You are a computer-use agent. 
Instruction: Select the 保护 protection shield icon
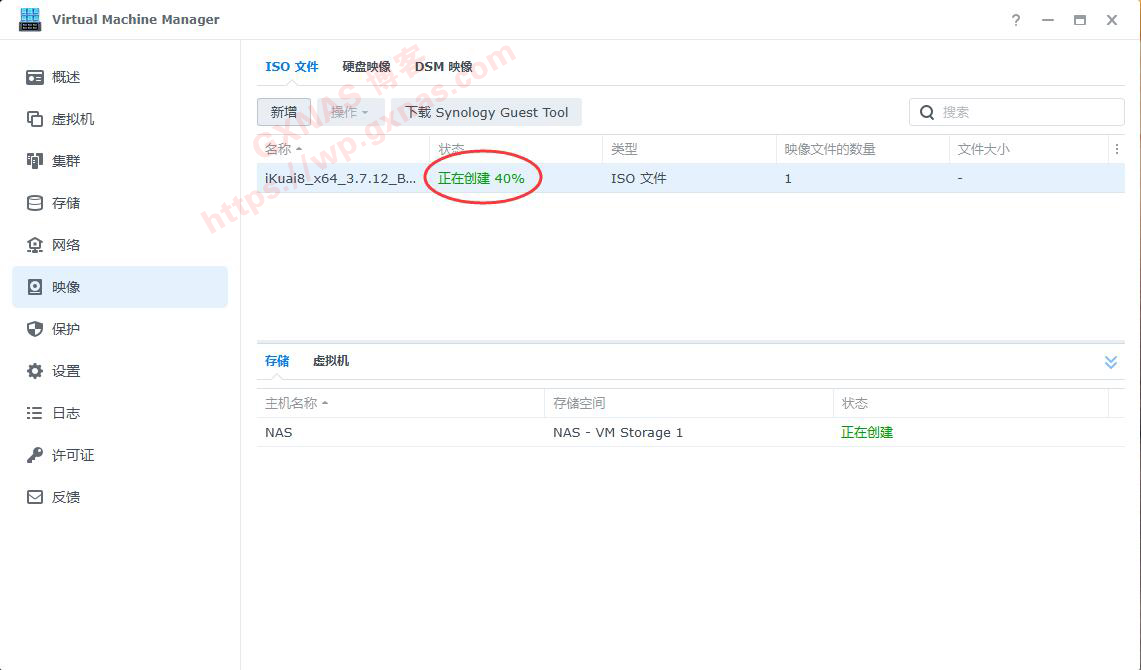(x=35, y=329)
